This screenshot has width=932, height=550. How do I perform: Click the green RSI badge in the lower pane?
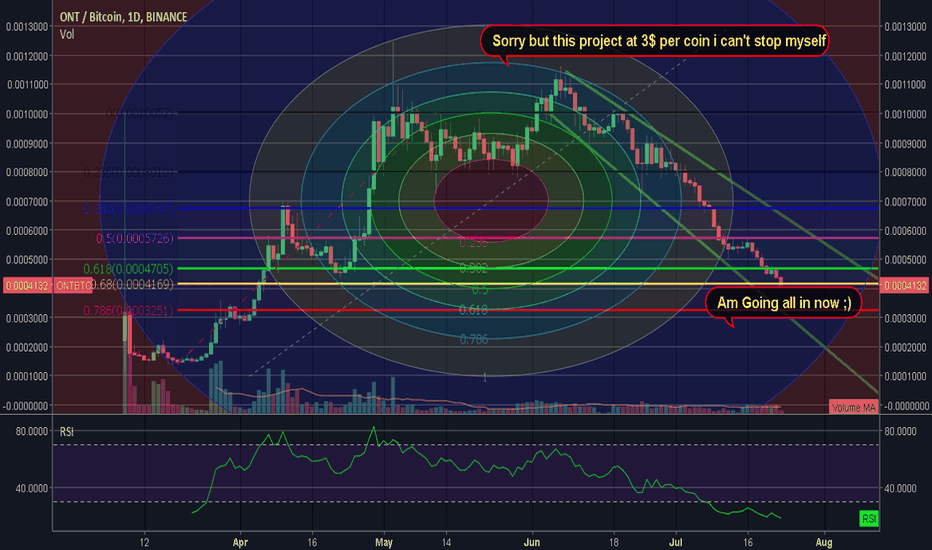(869, 518)
